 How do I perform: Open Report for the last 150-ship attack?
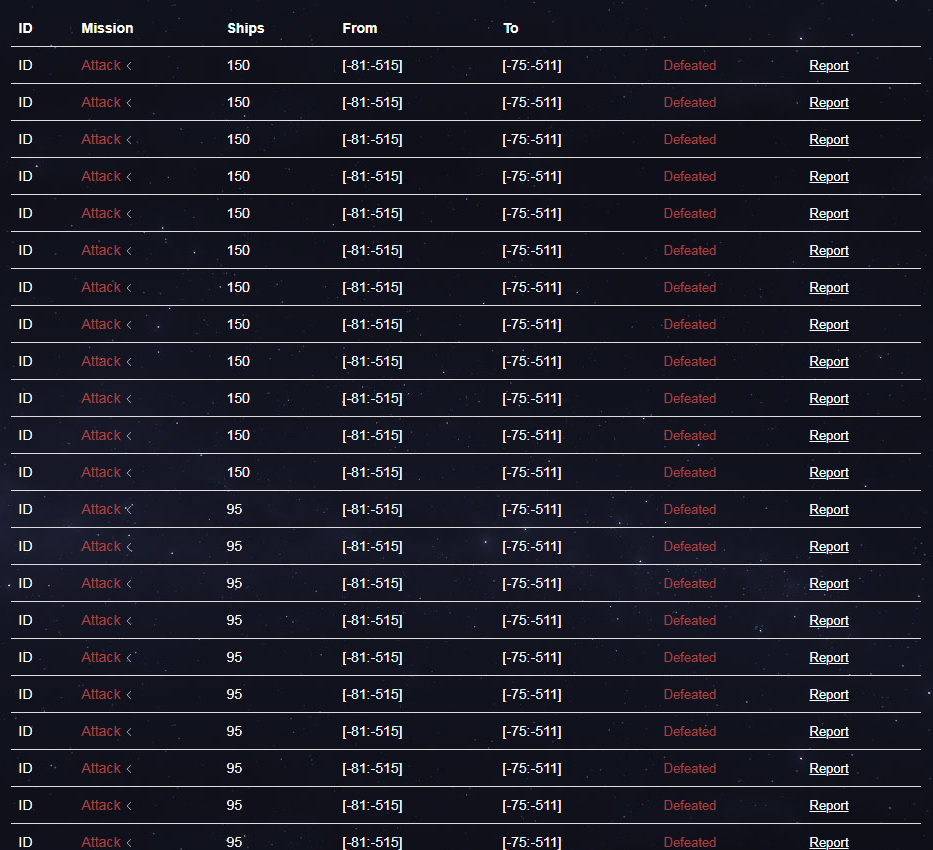click(x=828, y=473)
